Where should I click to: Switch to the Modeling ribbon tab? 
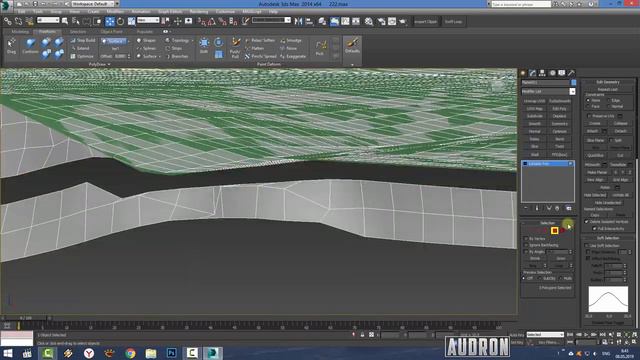click(x=20, y=31)
